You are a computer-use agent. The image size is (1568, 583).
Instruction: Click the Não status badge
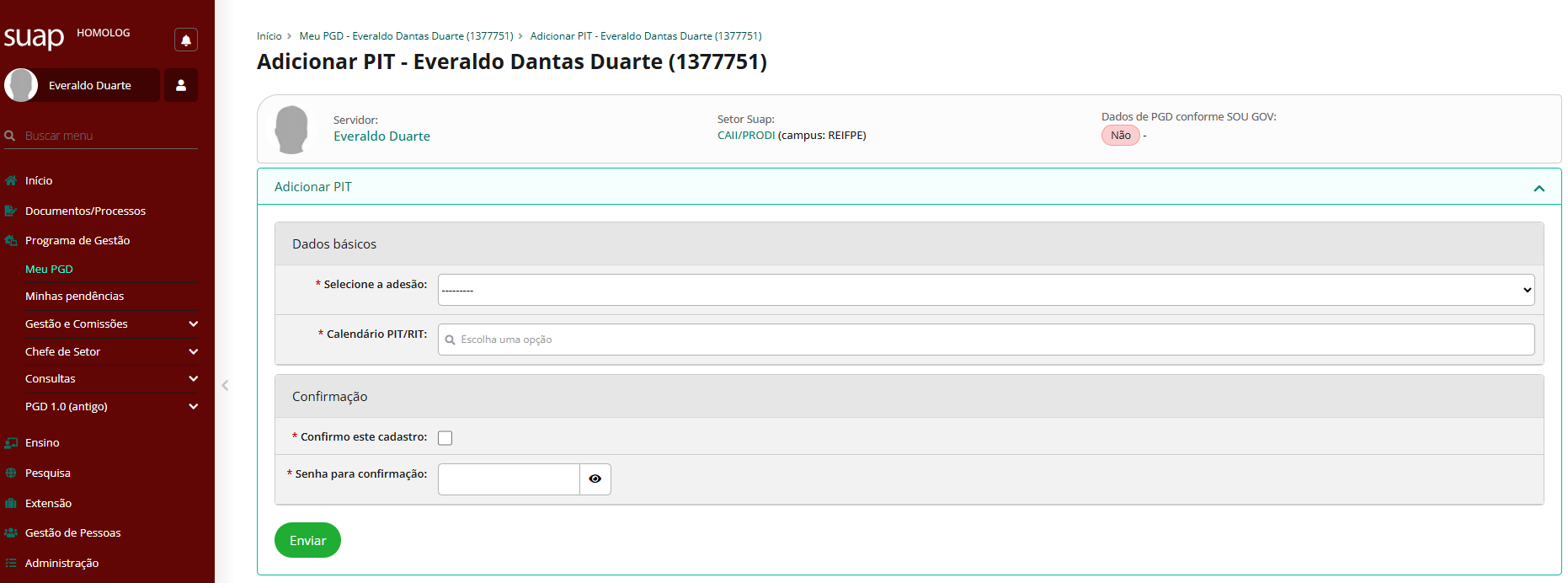pyautogui.click(x=1121, y=136)
